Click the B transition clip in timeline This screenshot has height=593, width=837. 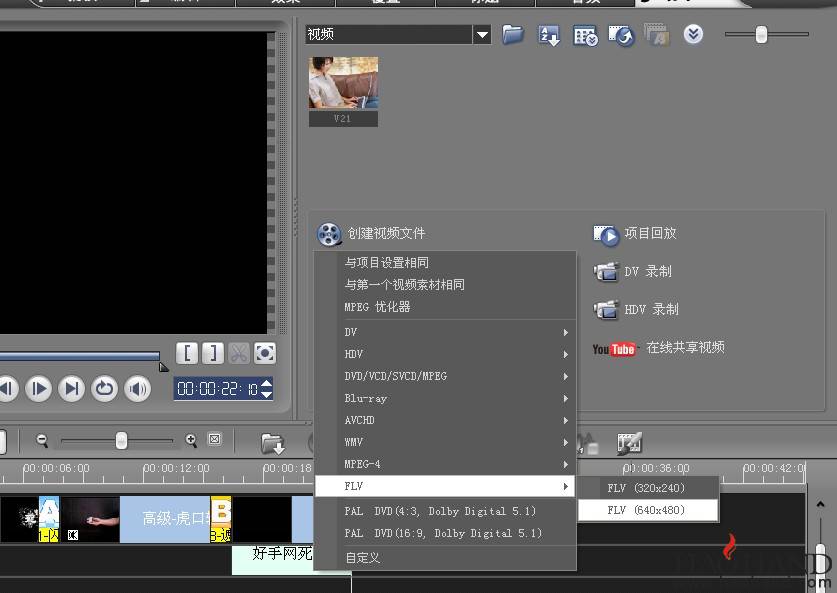click(x=221, y=519)
